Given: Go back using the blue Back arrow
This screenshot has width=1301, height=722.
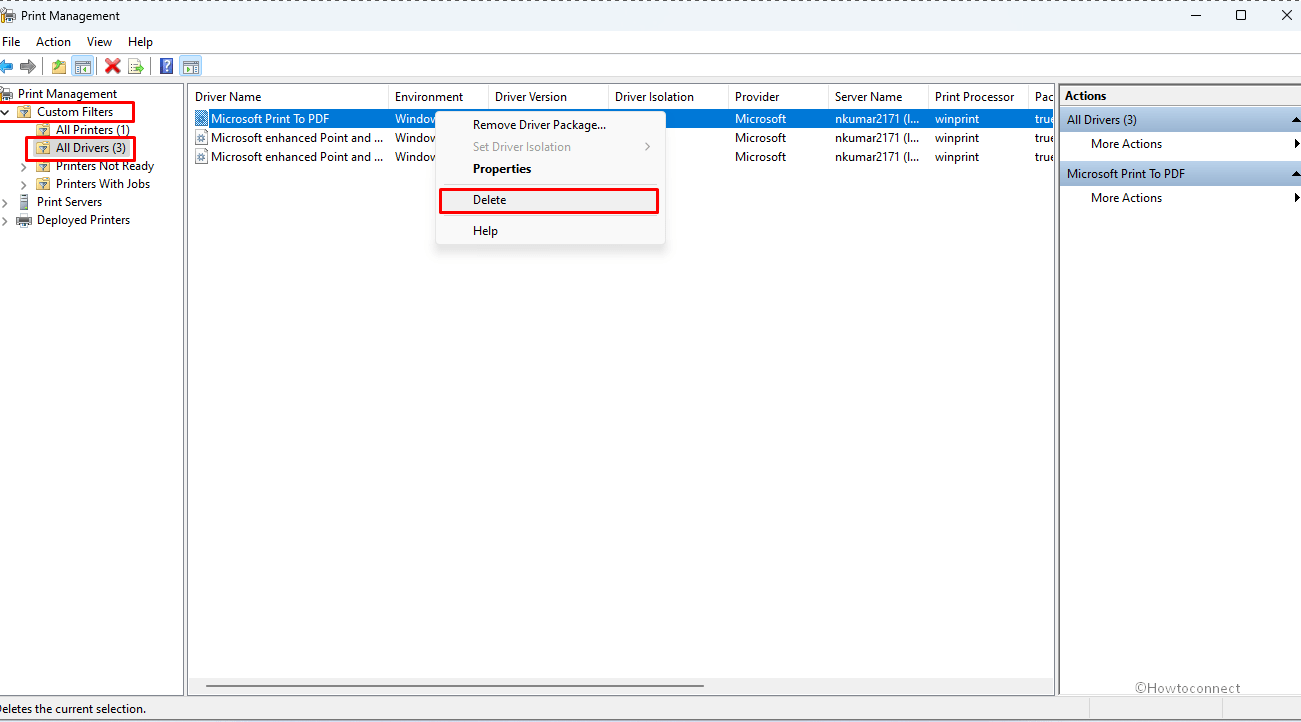Looking at the screenshot, I should tap(6, 66).
